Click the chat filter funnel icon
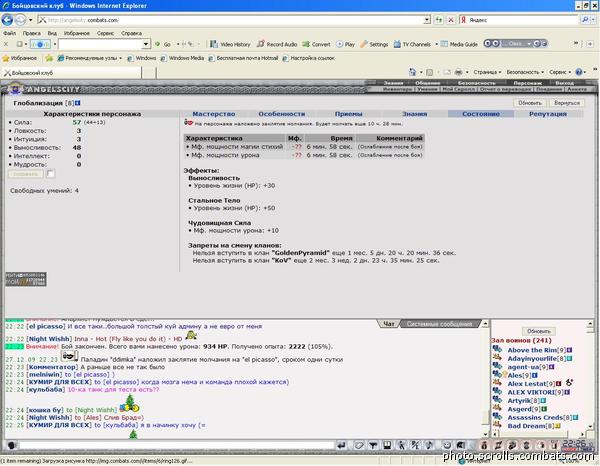Image resolution: width=600 pixels, height=466 pixels. pyautogui.click(x=373, y=445)
